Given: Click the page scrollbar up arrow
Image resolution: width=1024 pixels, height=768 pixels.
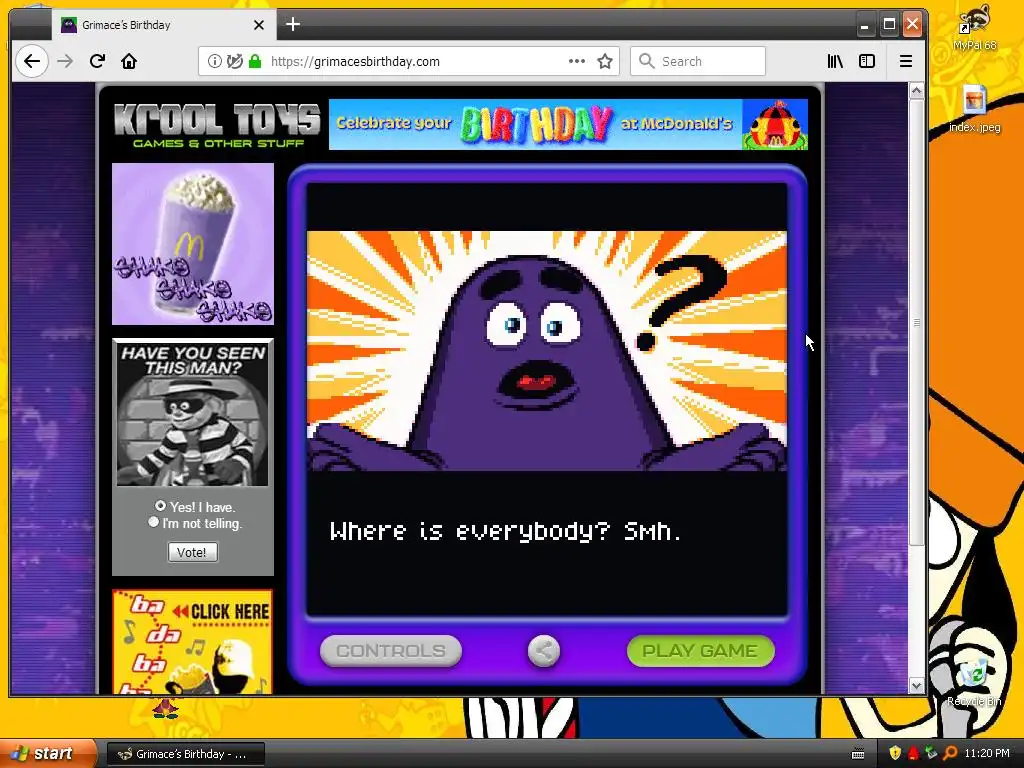Looking at the screenshot, I should tap(916, 91).
